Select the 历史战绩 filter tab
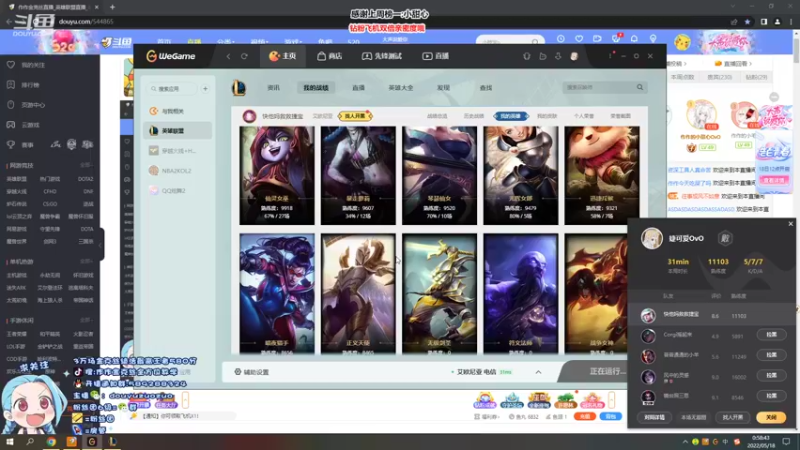The image size is (800, 450). click(x=473, y=116)
